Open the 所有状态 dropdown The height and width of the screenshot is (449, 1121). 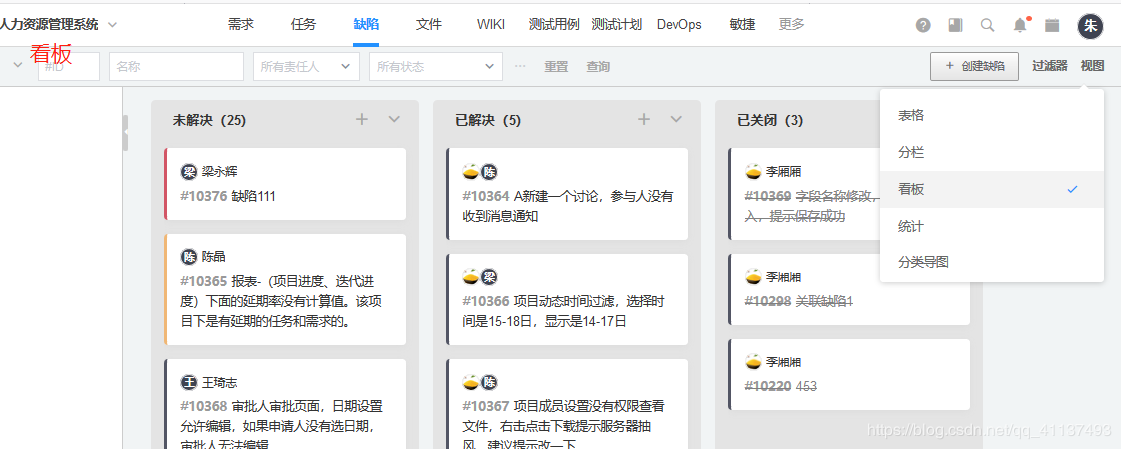pos(436,66)
